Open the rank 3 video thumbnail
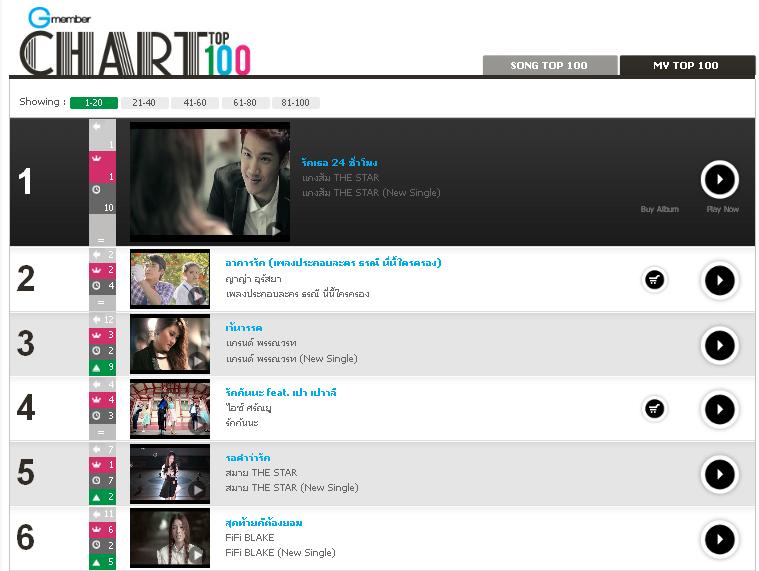The height and width of the screenshot is (571, 759). pyautogui.click(x=170, y=344)
